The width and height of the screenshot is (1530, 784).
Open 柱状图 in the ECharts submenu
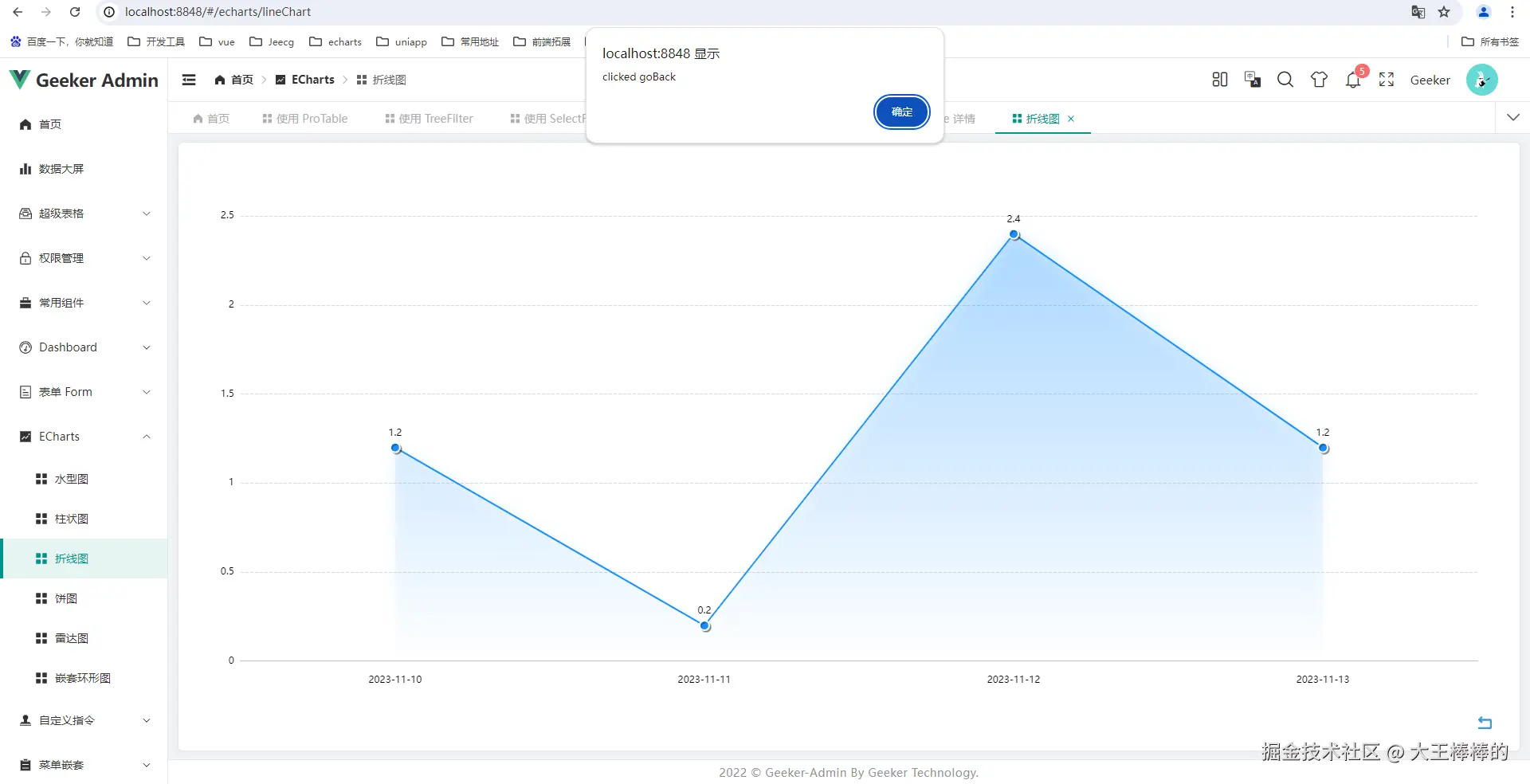tap(84, 519)
